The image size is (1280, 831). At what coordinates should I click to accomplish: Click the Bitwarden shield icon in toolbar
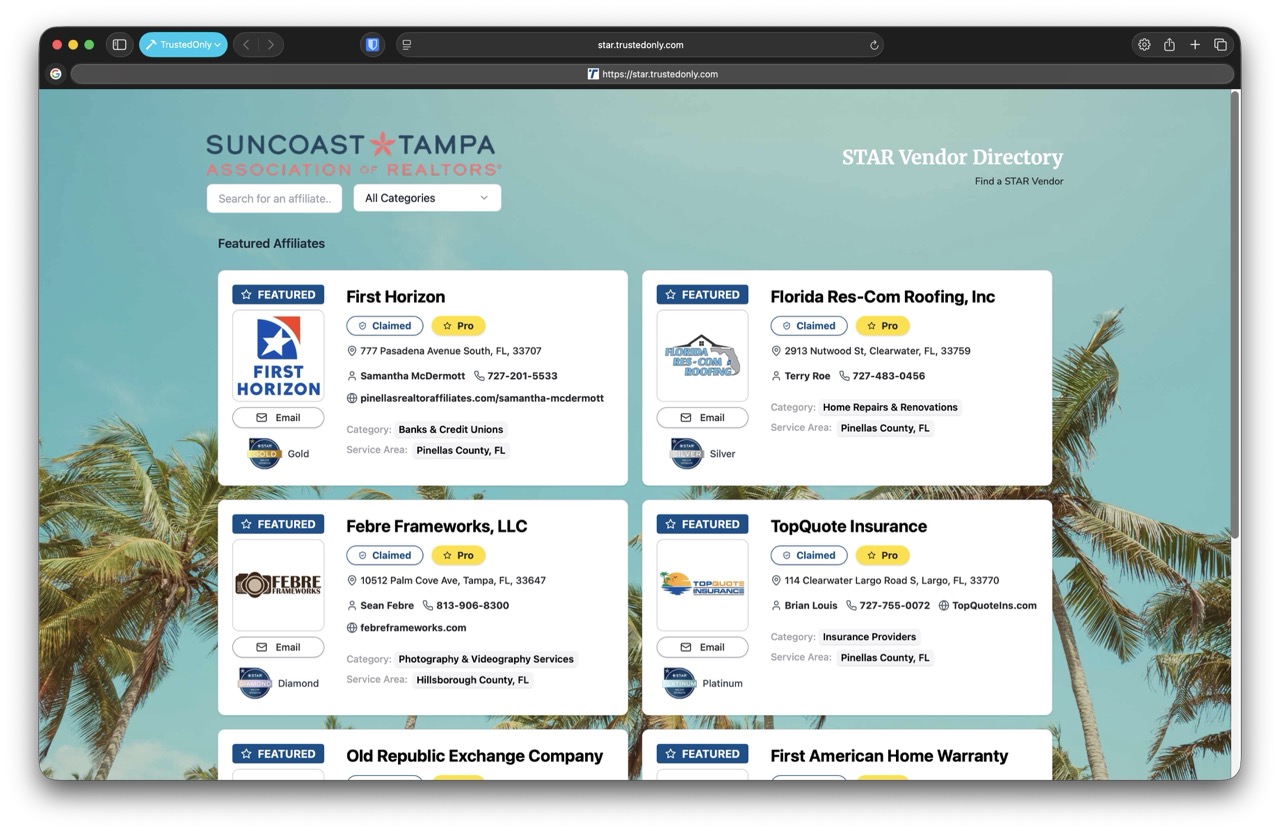(x=372, y=45)
